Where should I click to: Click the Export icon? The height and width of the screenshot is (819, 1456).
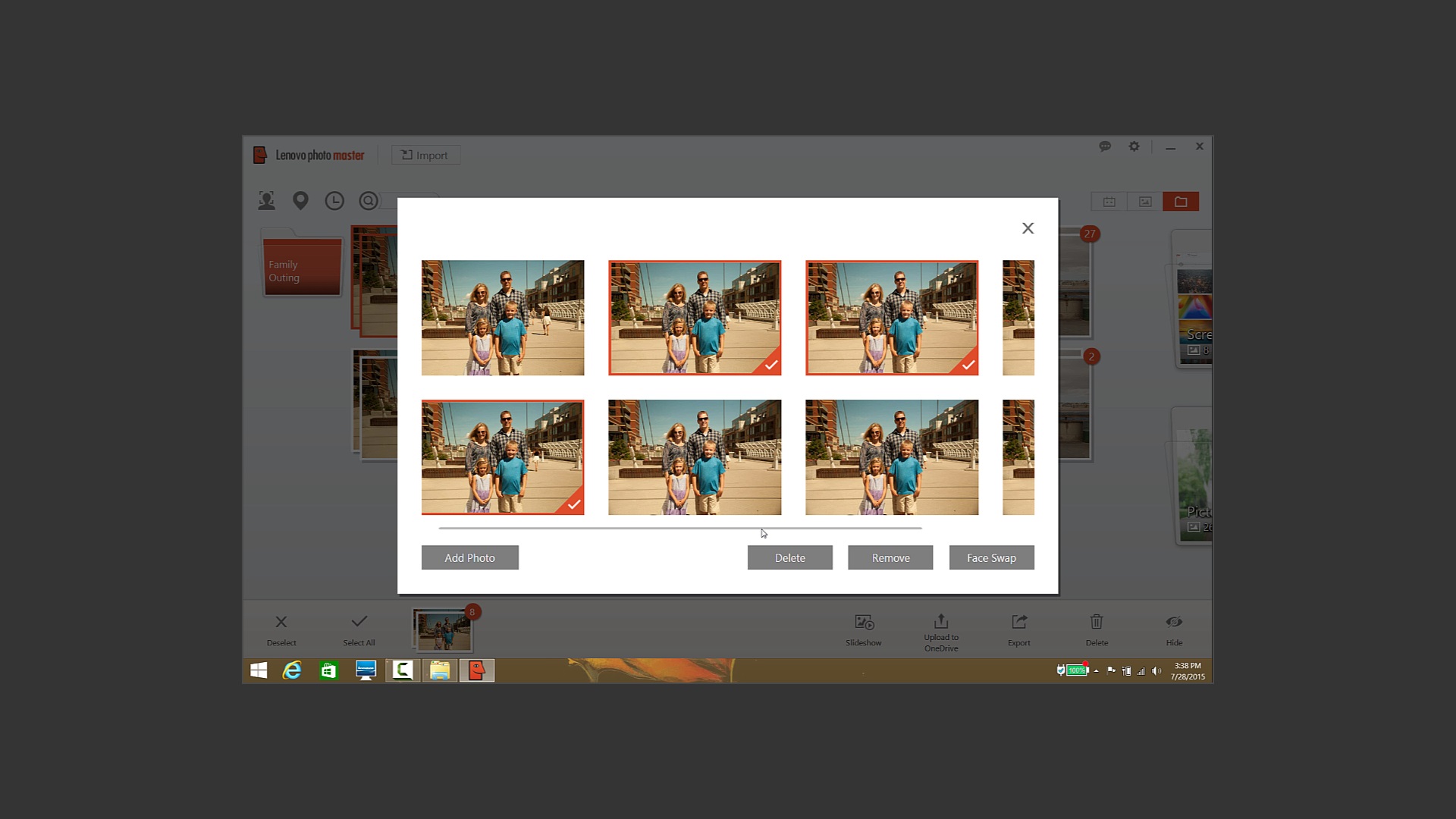pos(1018,628)
